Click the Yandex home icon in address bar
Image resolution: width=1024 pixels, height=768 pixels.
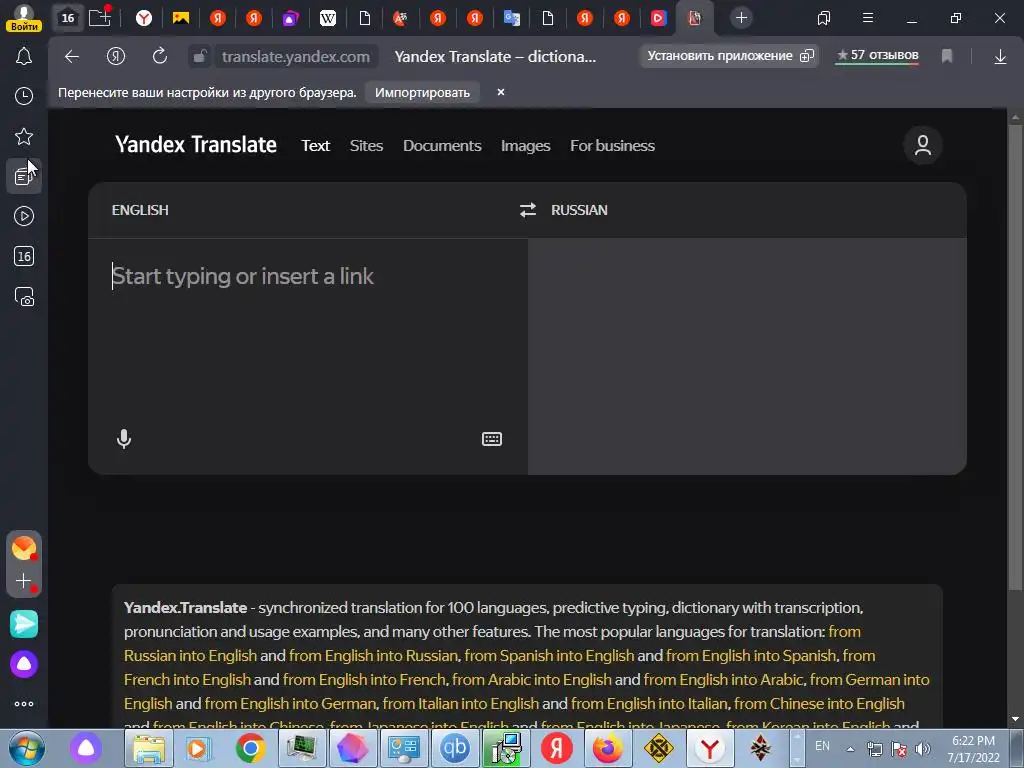116,56
